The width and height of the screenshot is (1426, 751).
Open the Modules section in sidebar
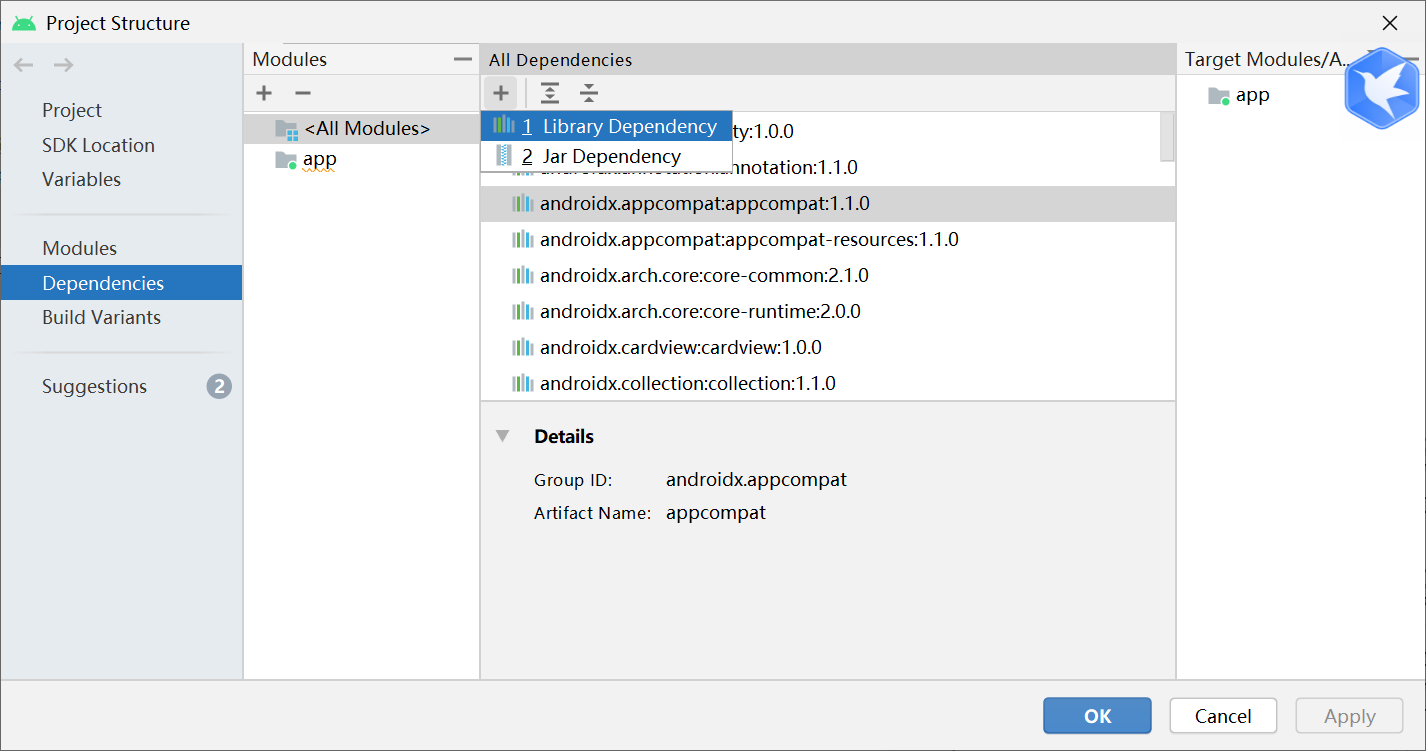pos(79,248)
